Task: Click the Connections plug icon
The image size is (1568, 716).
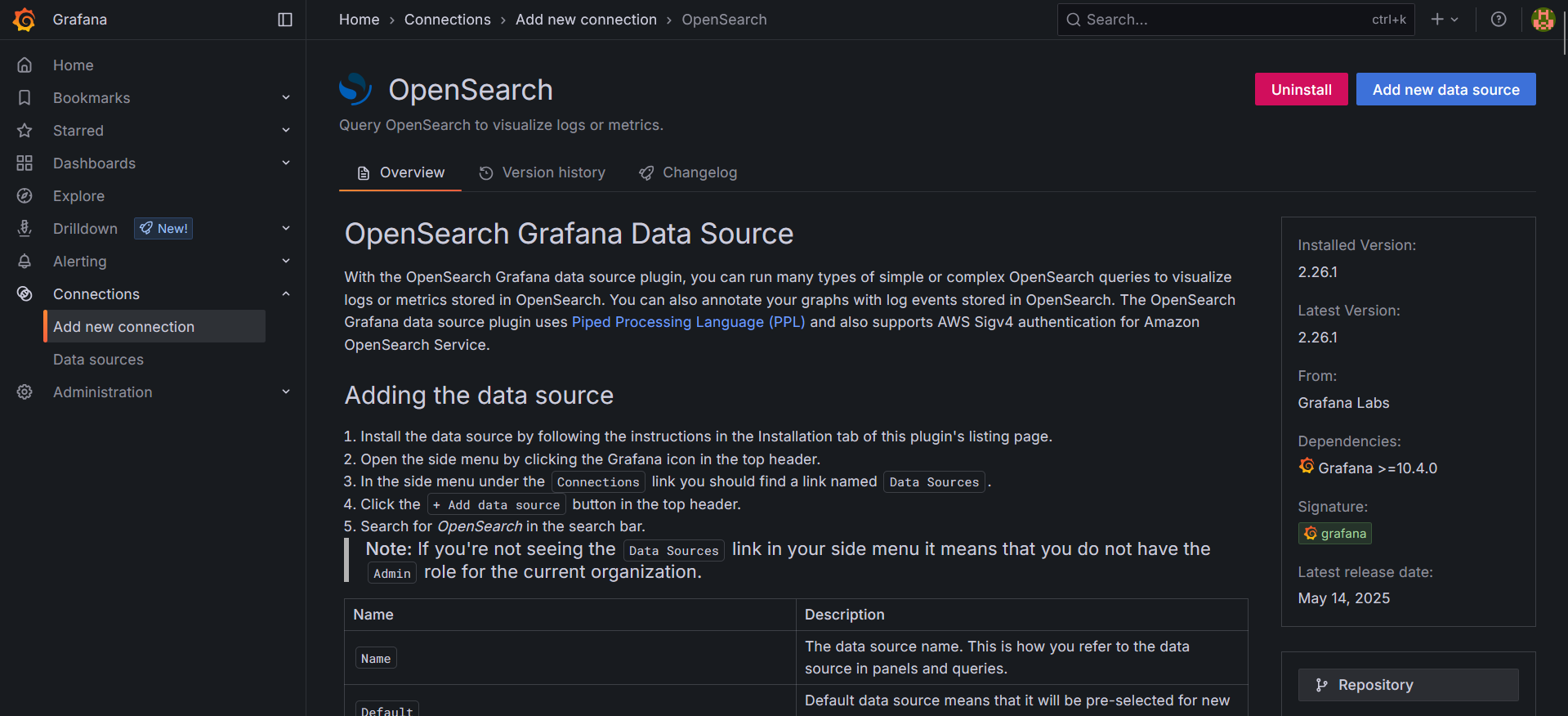Action: click(25, 294)
